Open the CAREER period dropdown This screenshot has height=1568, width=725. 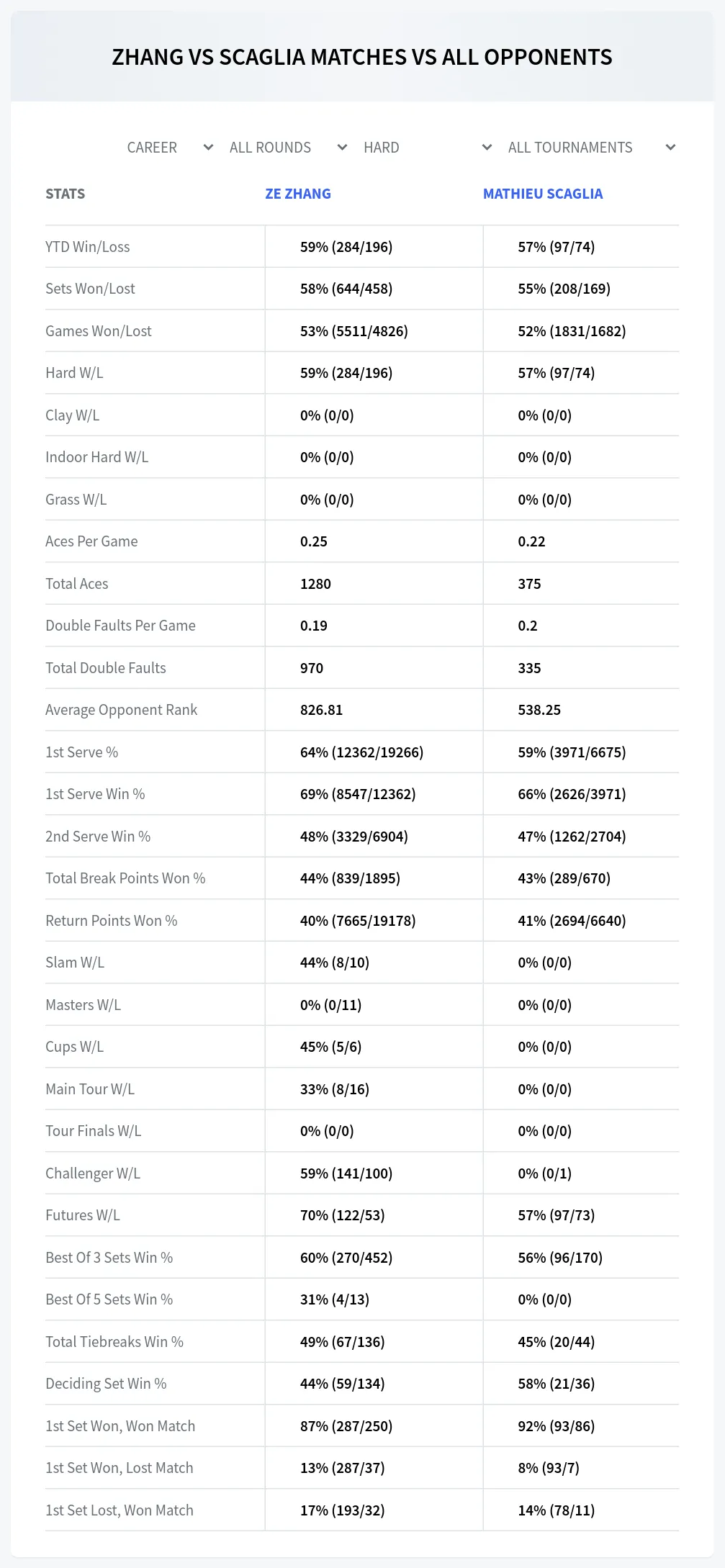tap(170, 148)
